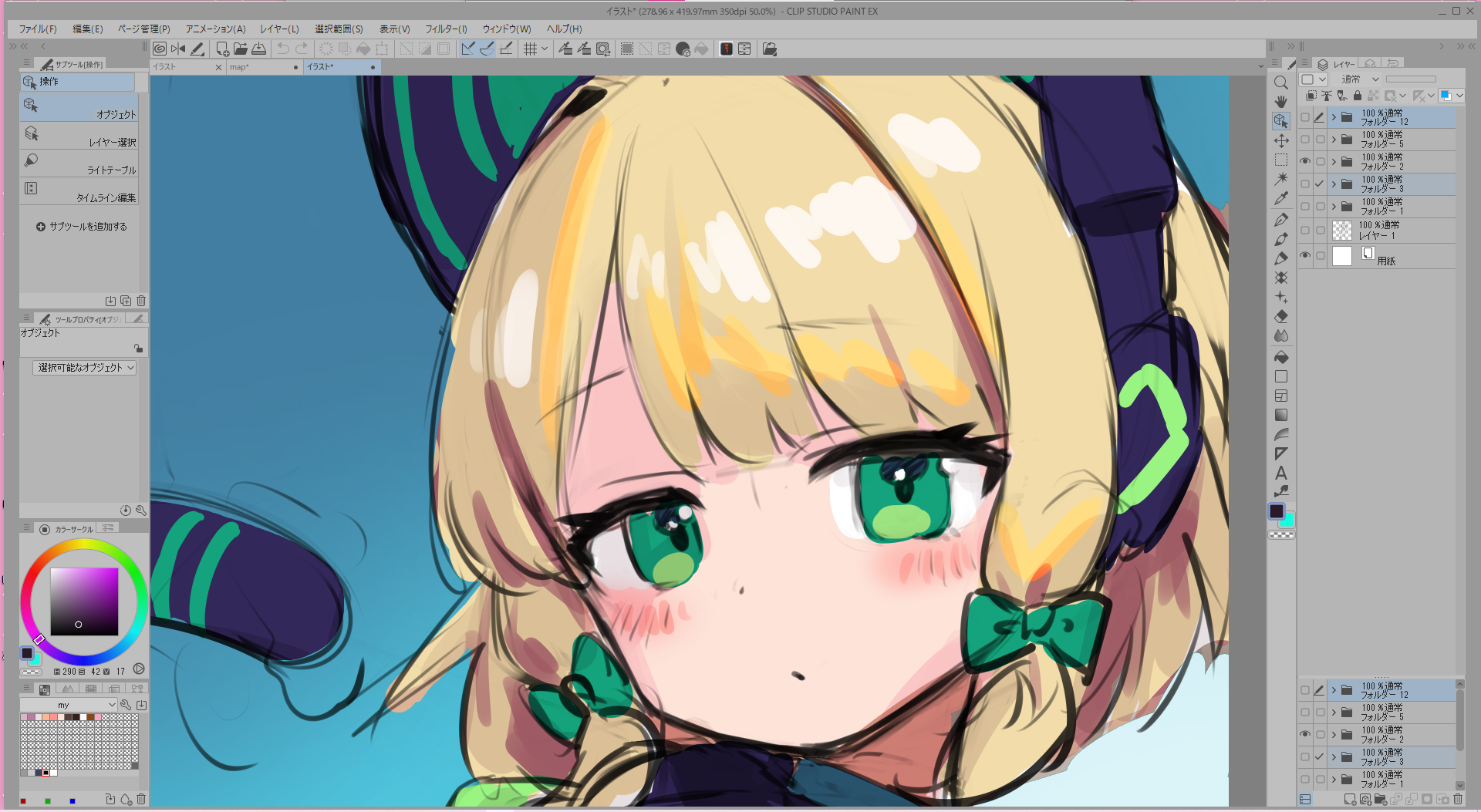Select the Eraser tool
Image resolution: width=1481 pixels, height=812 pixels.
pyautogui.click(x=1280, y=317)
